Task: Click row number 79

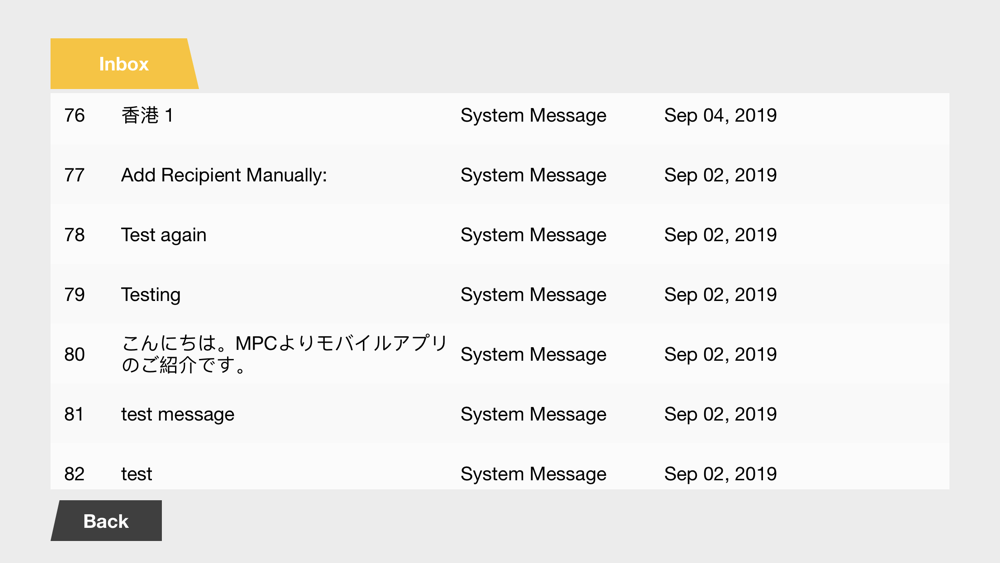Action: pos(75,295)
